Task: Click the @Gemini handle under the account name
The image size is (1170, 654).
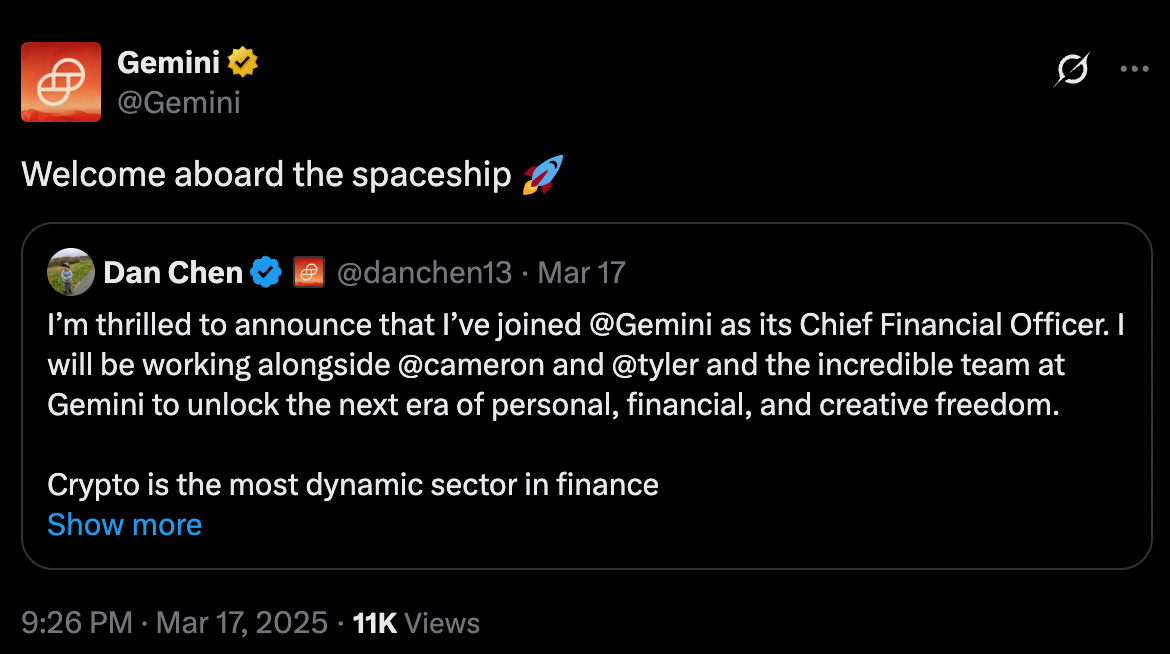Action: pos(179,102)
